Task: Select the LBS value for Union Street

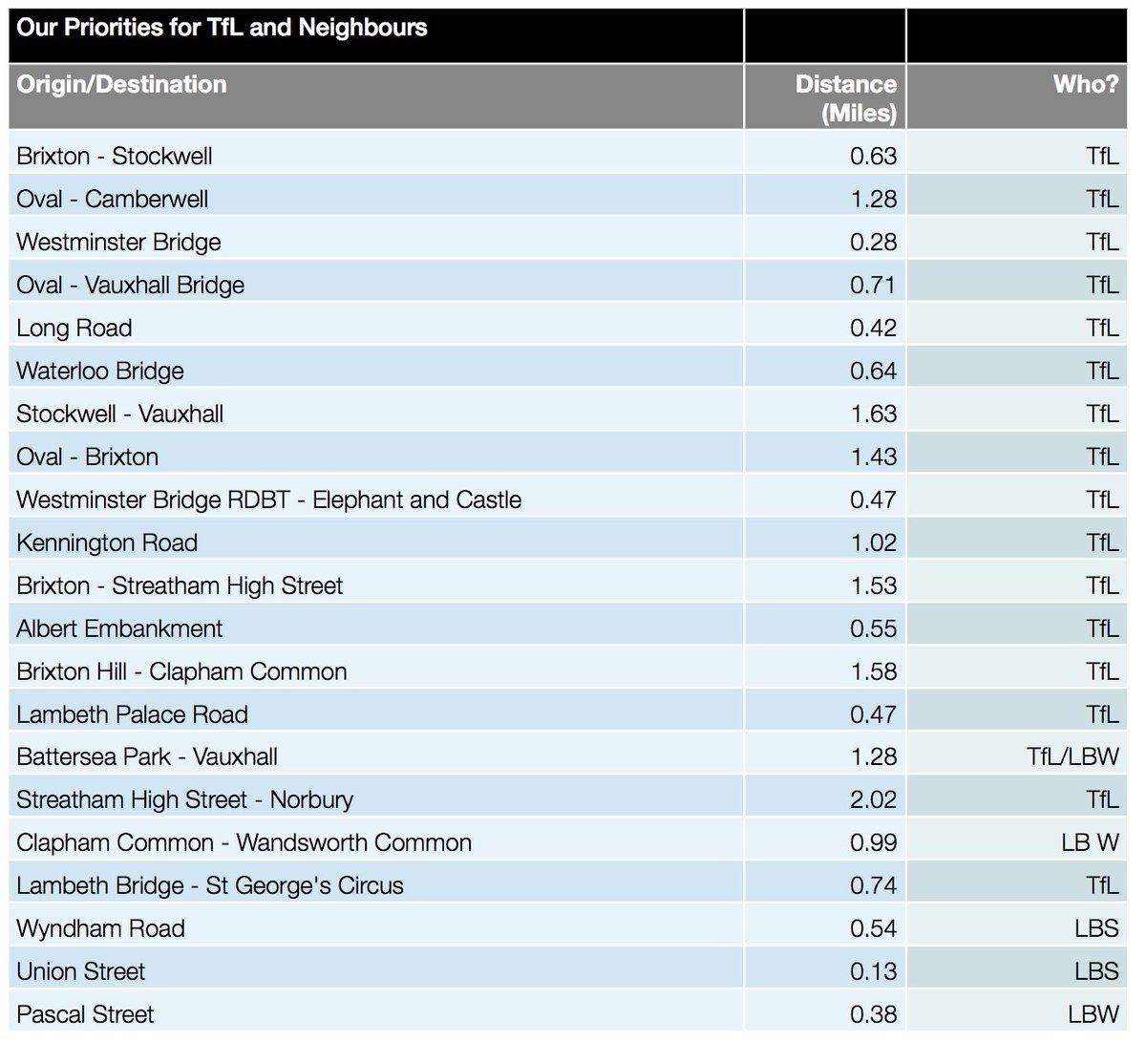Action: tap(1096, 971)
